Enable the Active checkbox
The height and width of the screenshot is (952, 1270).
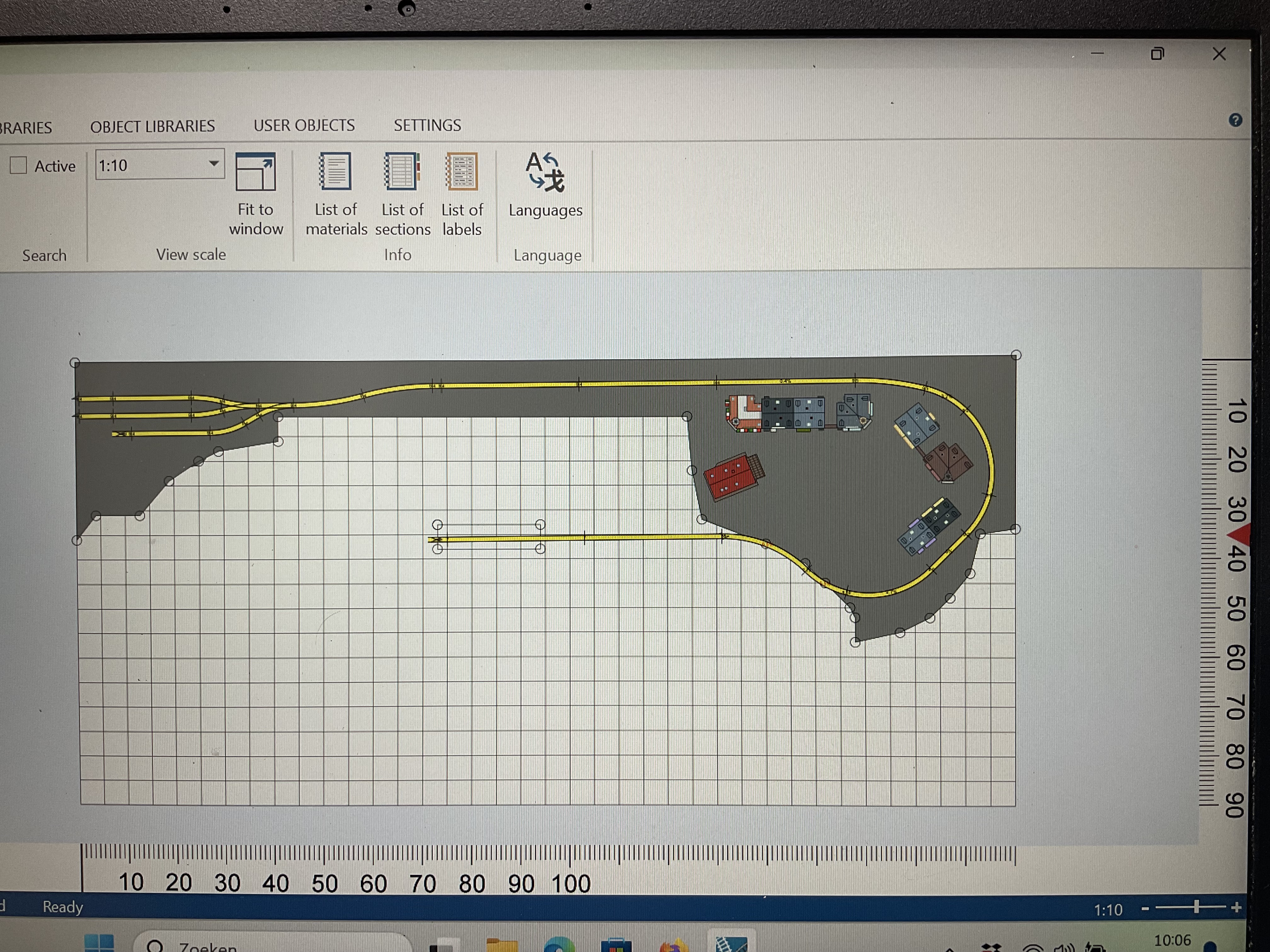click(19, 165)
